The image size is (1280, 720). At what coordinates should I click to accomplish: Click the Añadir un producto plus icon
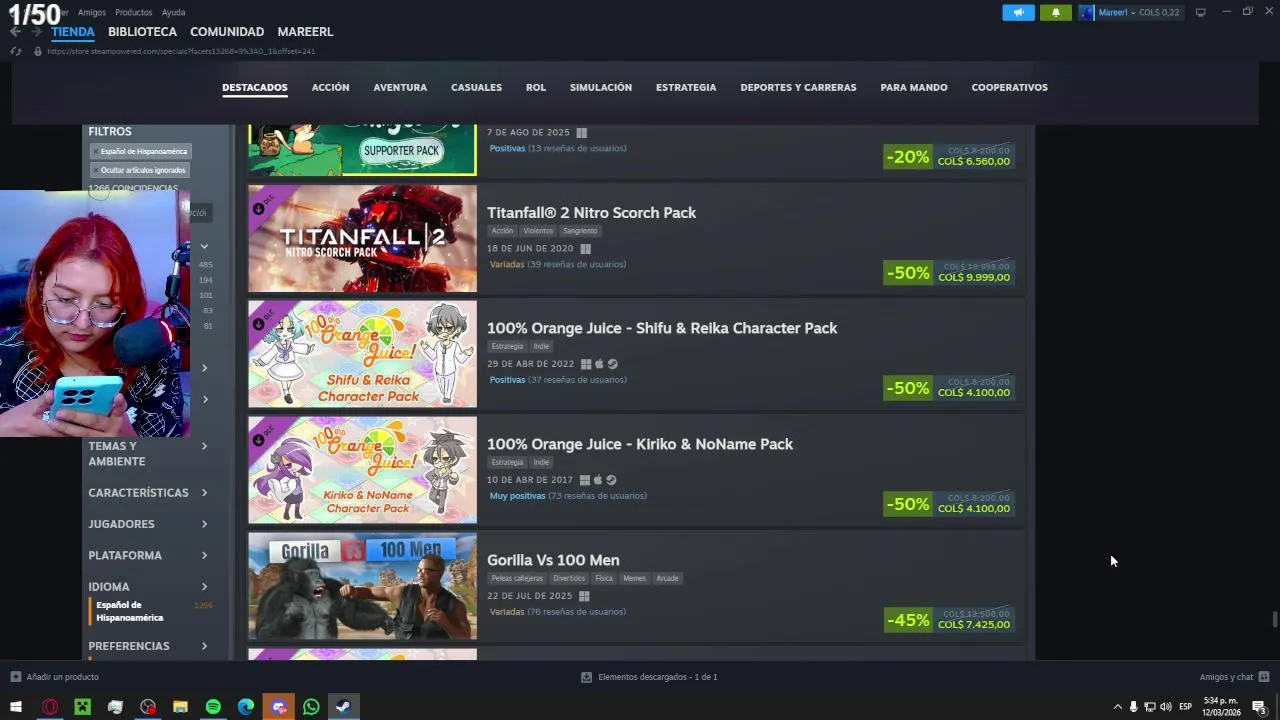point(15,677)
